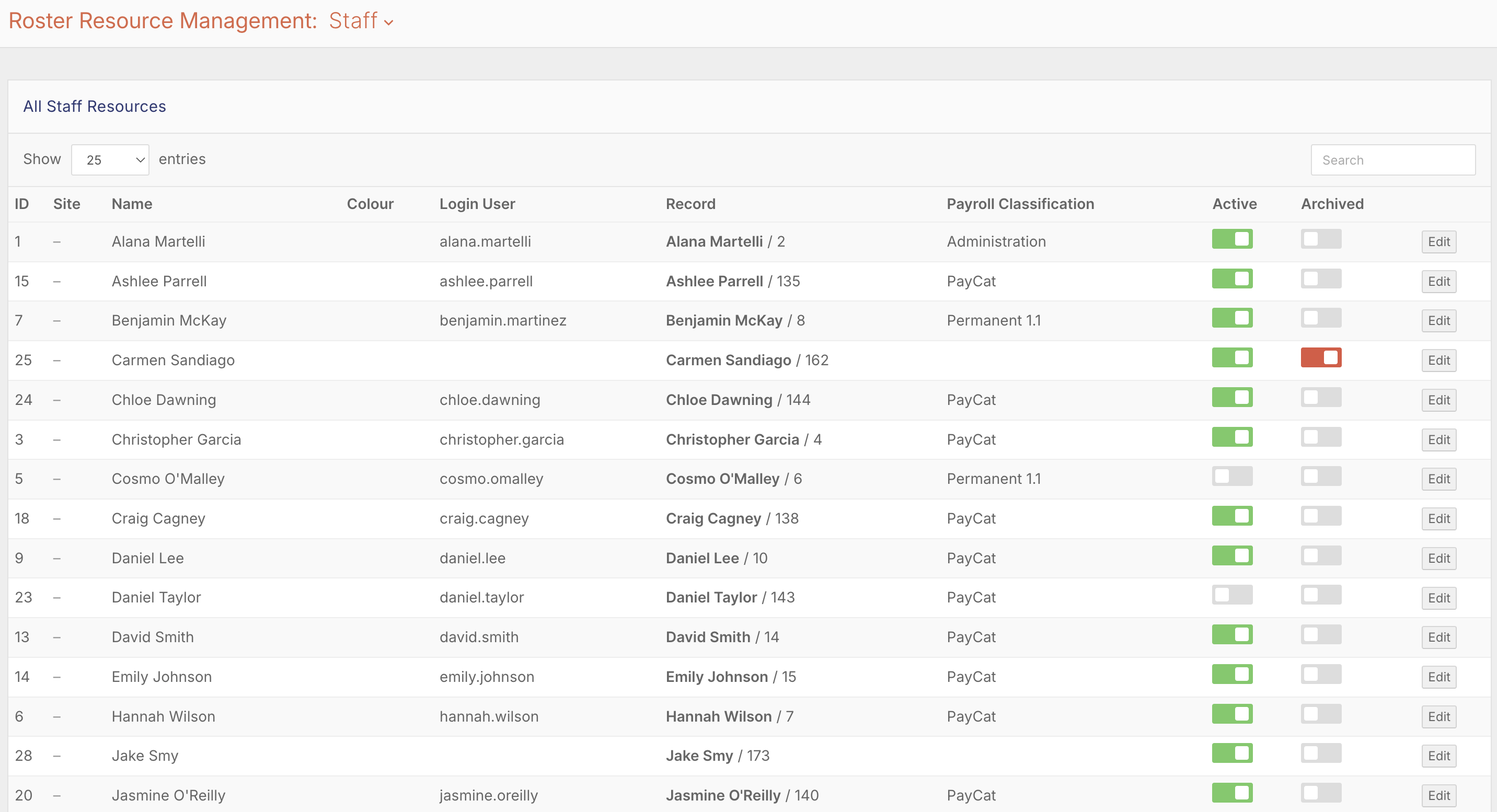Image resolution: width=1497 pixels, height=812 pixels.
Task: Sort table by Record column header
Action: (x=690, y=204)
